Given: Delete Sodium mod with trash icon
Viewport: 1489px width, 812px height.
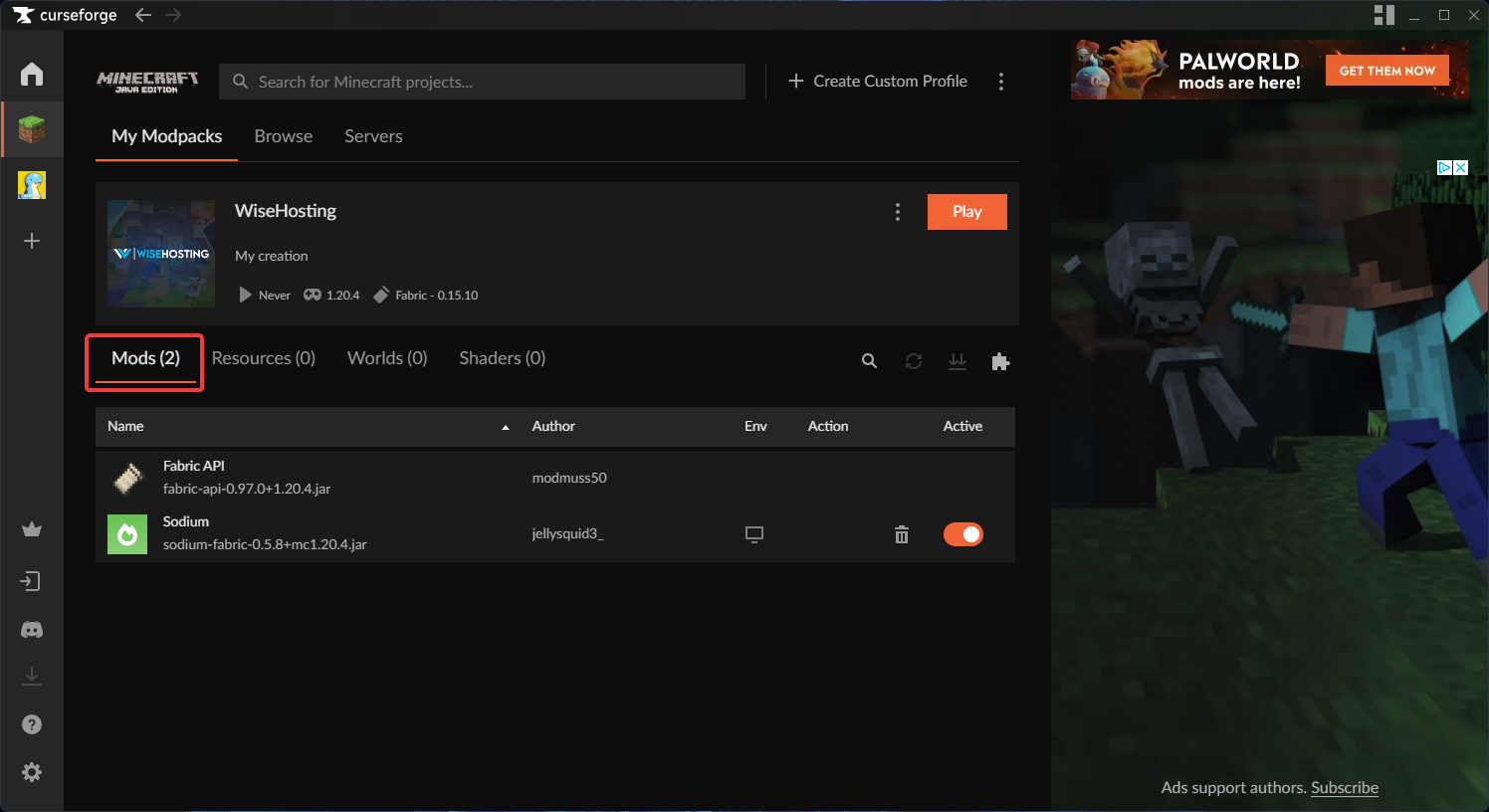Looking at the screenshot, I should coord(902,534).
